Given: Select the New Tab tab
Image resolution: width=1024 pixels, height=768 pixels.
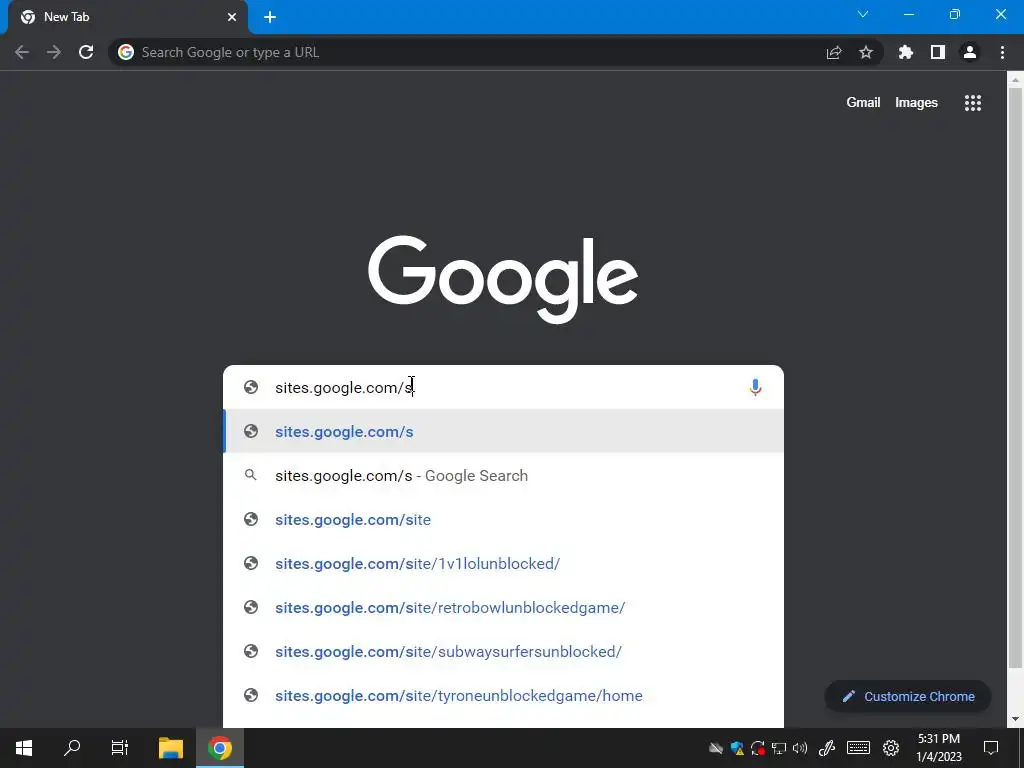Looking at the screenshot, I should point(127,17).
